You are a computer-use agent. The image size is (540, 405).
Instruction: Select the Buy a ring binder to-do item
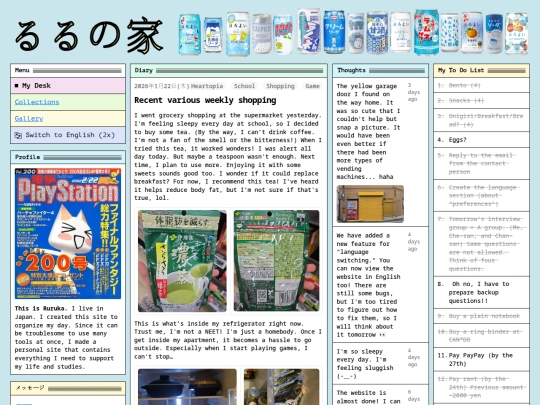[481, 336]
